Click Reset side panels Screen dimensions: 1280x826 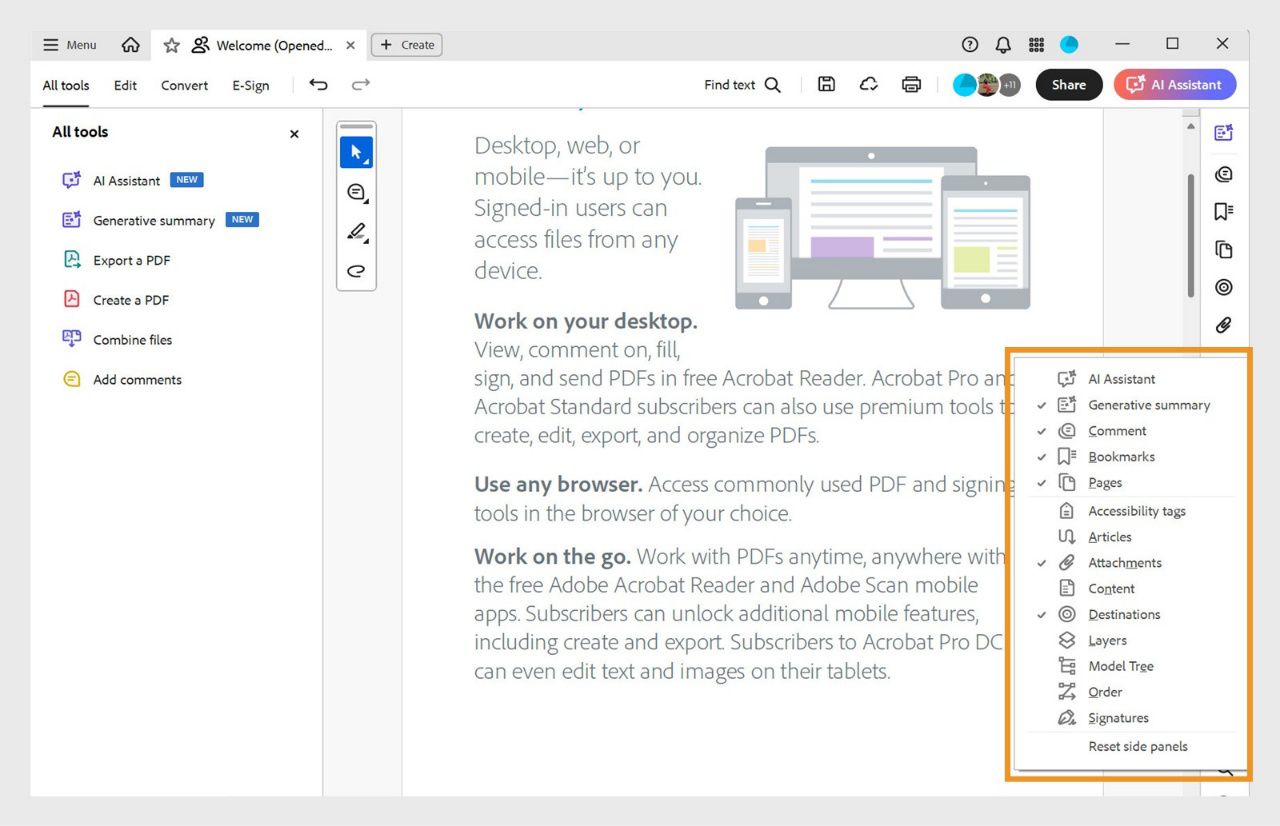point(1138,746)
